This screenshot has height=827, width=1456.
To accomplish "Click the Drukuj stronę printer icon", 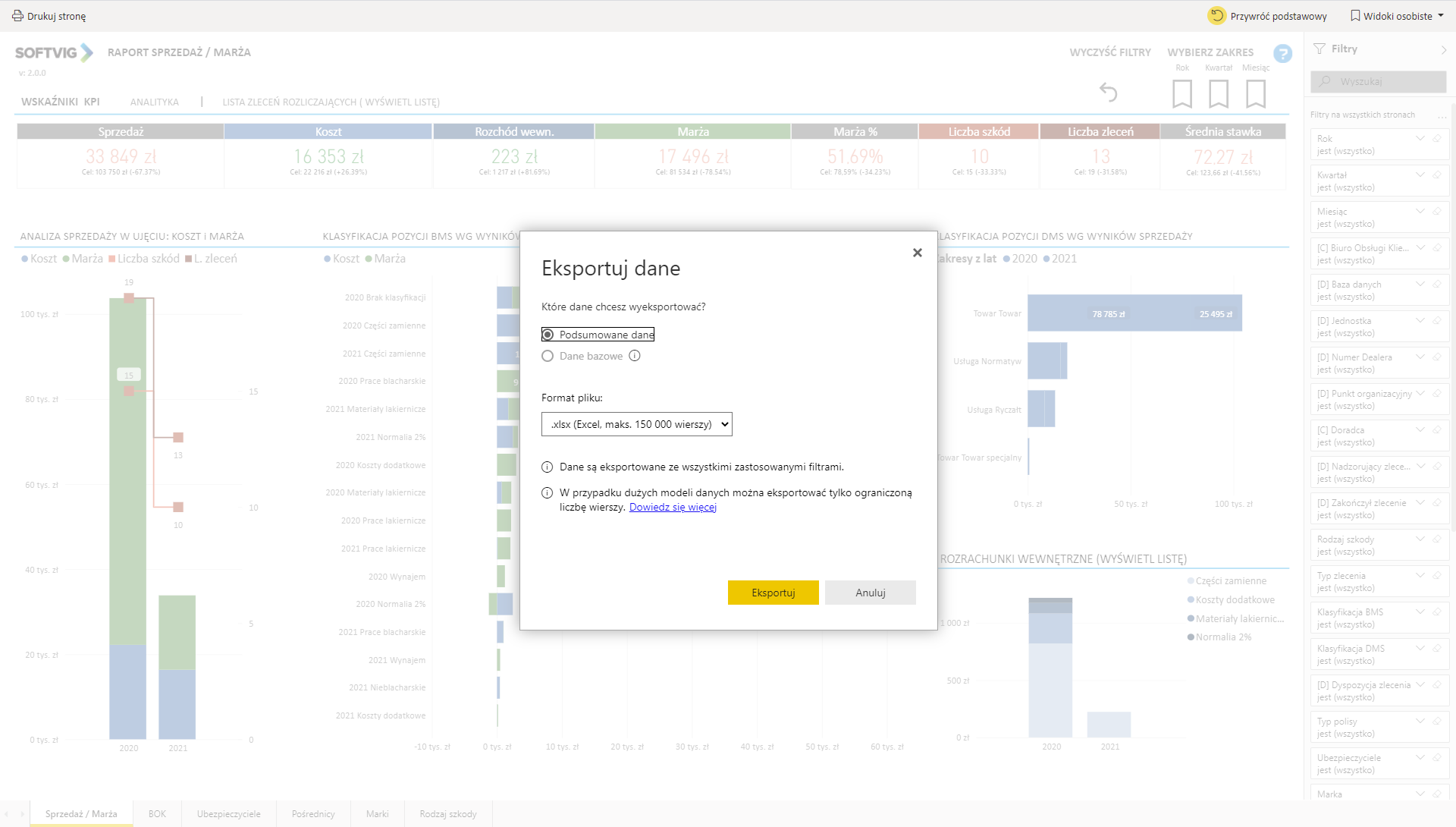I will tap(17, 15).
